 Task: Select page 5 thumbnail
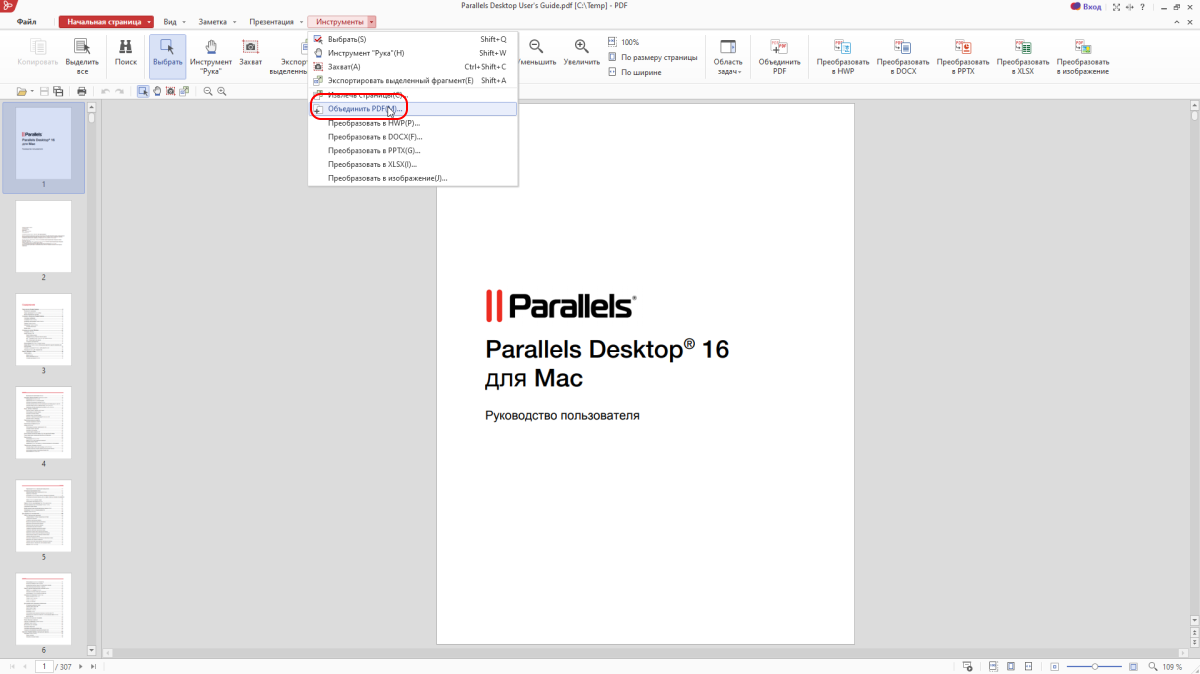click(43, 516)
